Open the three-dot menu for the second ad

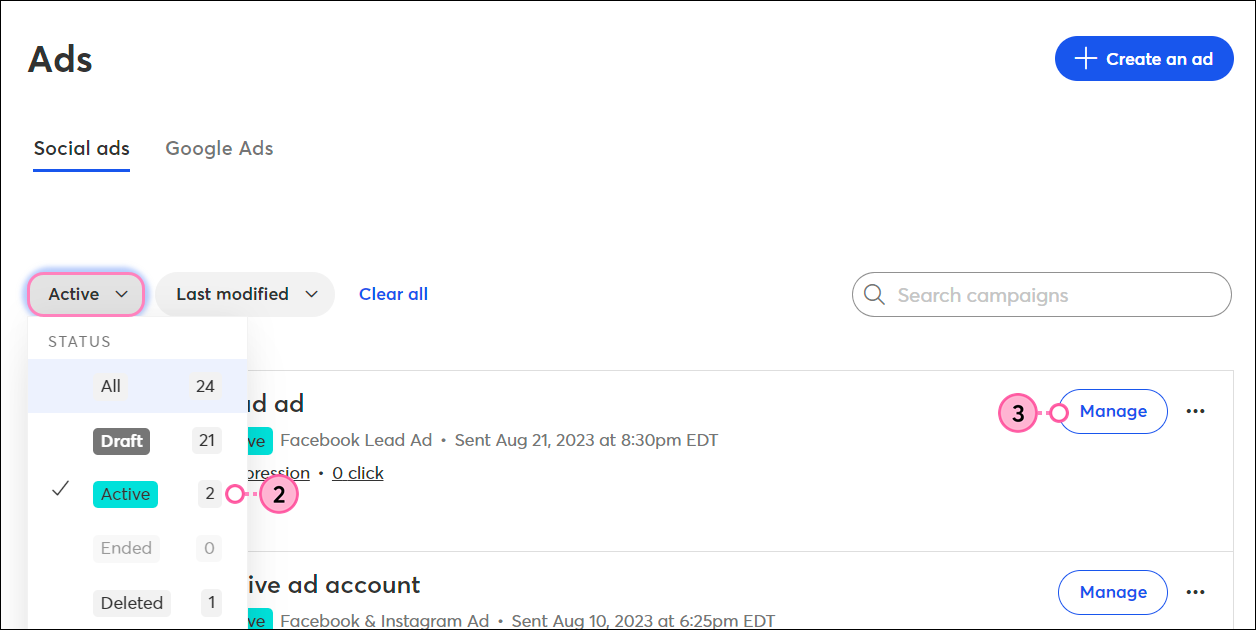point(1195,592)
